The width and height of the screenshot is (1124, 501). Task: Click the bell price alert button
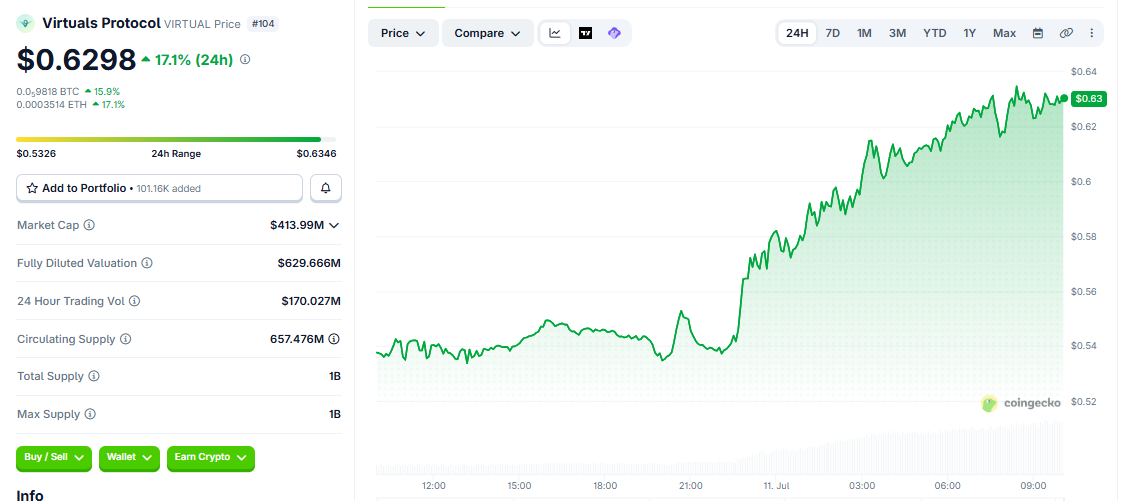click(x=325, y=188)
